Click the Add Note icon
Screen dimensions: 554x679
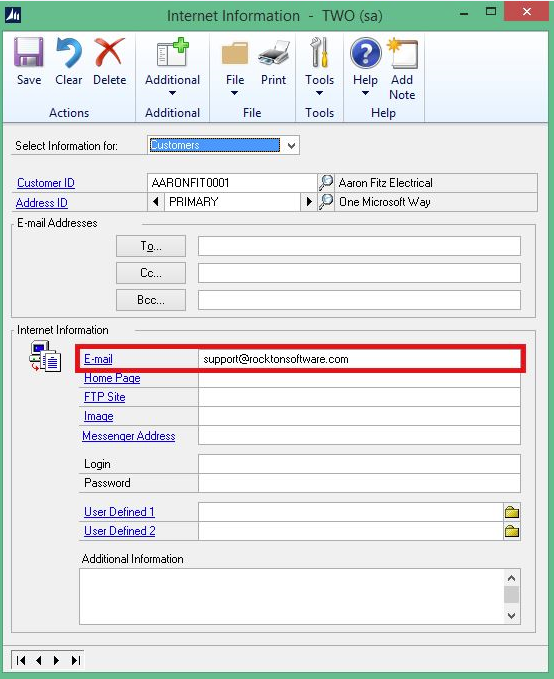[x=402, y=53]
